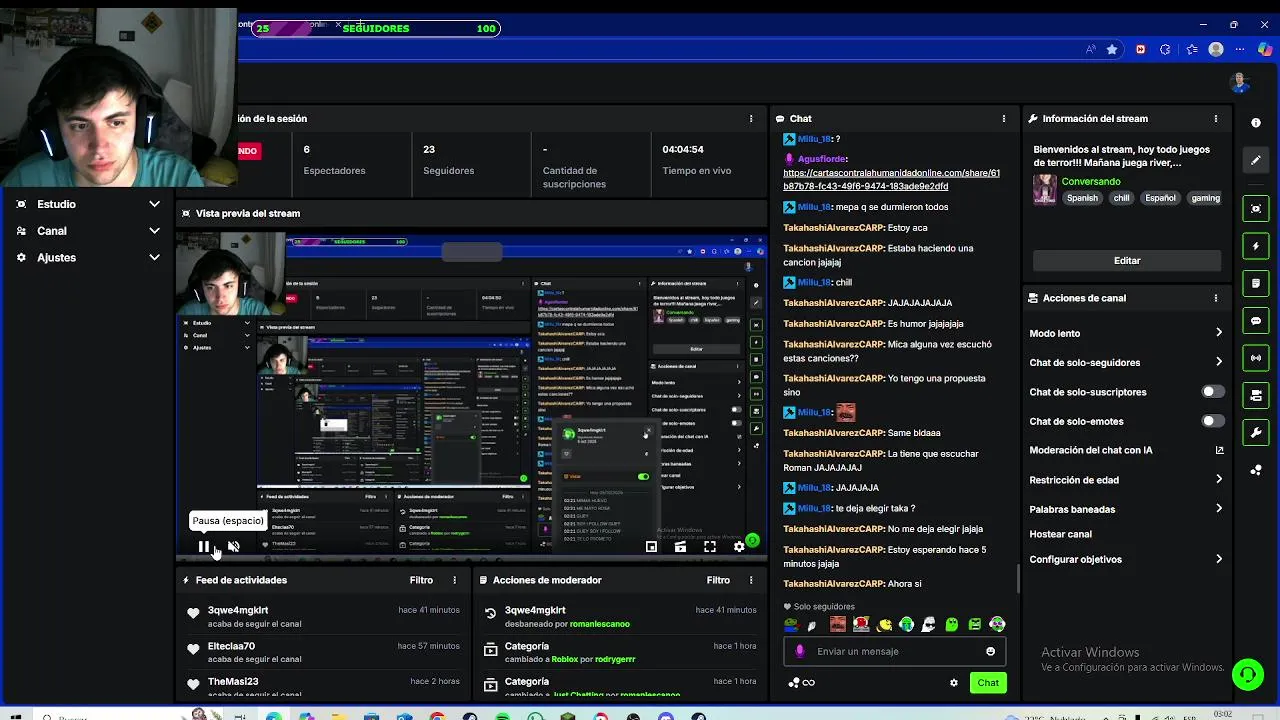Image resolution: width=1280 pixels, height=720 pixels.
Task: Enable Chat de solo-emotes switch
Action: [x=1213, y=421]
